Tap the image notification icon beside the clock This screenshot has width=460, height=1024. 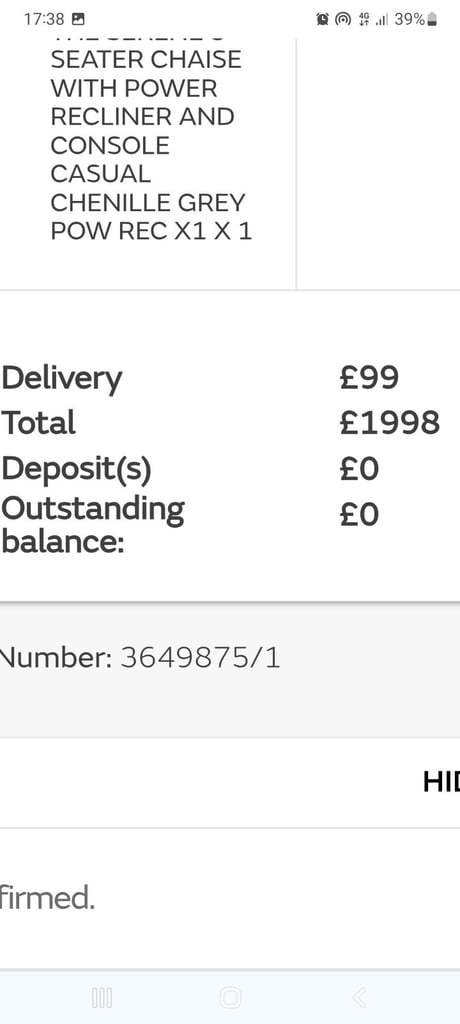pos(78,19)
